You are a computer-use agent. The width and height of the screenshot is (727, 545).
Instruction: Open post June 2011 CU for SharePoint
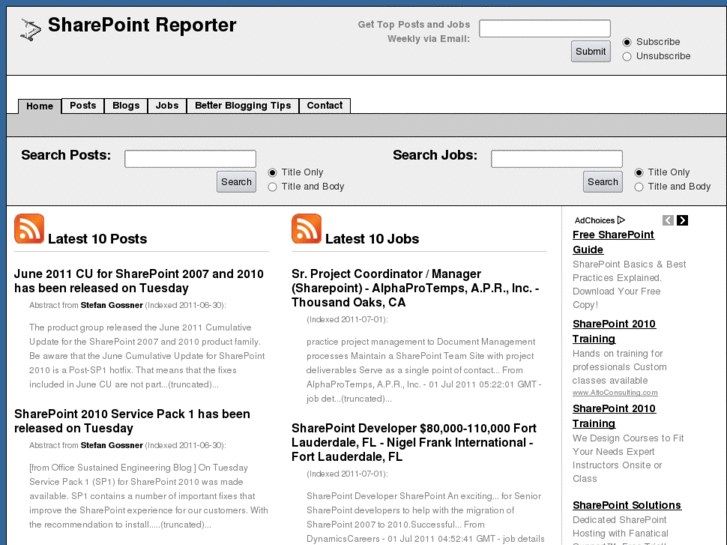coord(139,281)
